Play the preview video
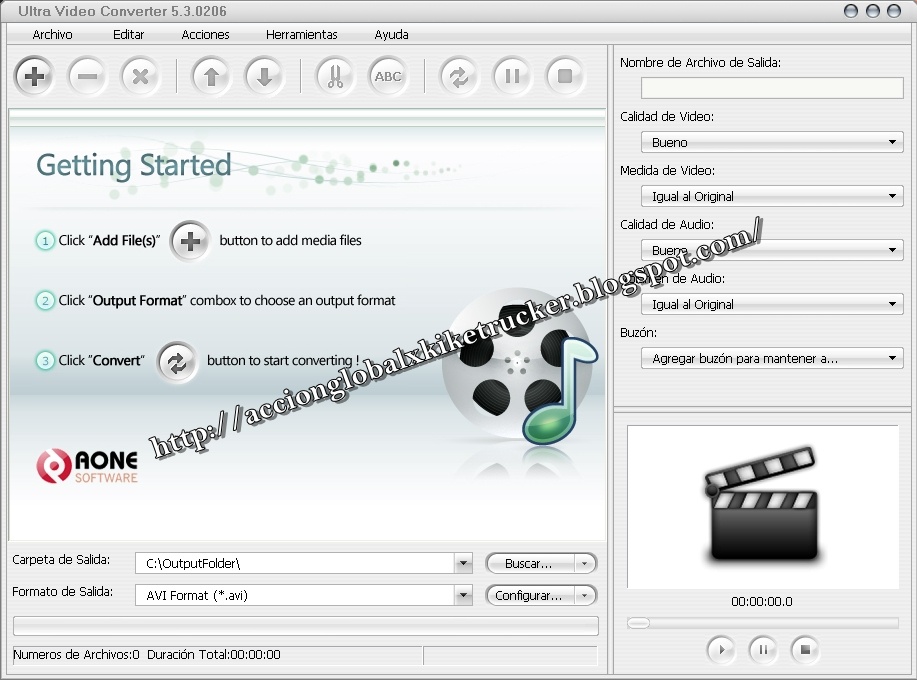This screenshot has width=917, height=680. [721, 650]
